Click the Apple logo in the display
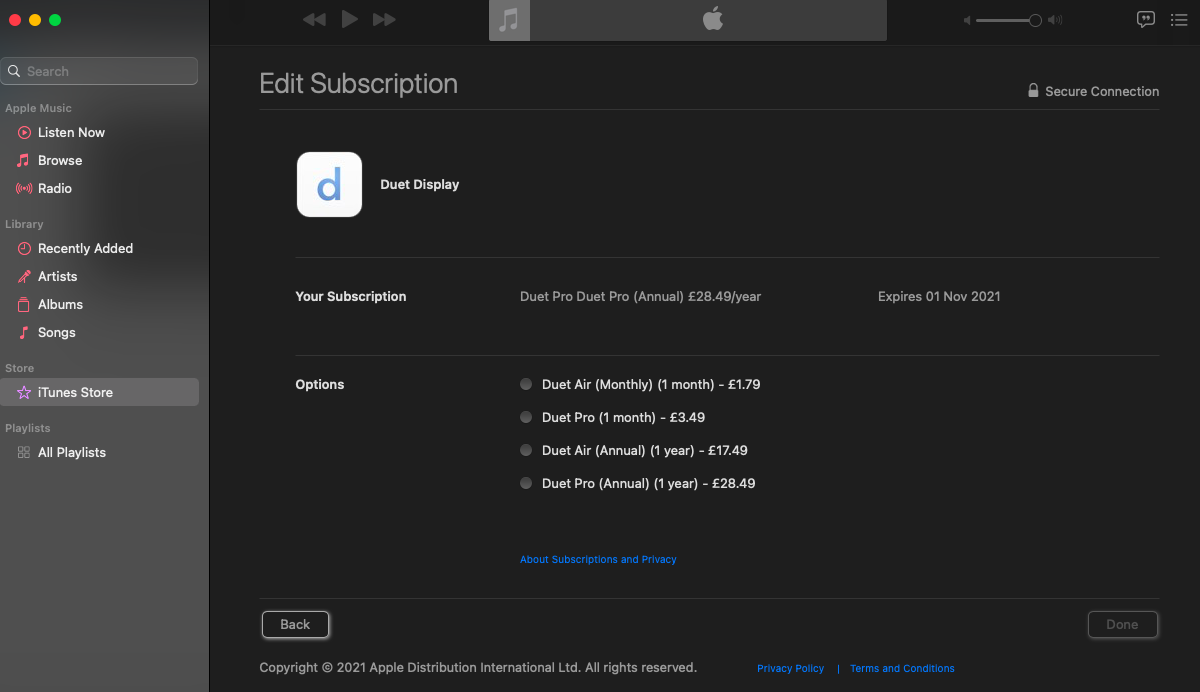Screen dimensions: 1200x692 point(712,19)
